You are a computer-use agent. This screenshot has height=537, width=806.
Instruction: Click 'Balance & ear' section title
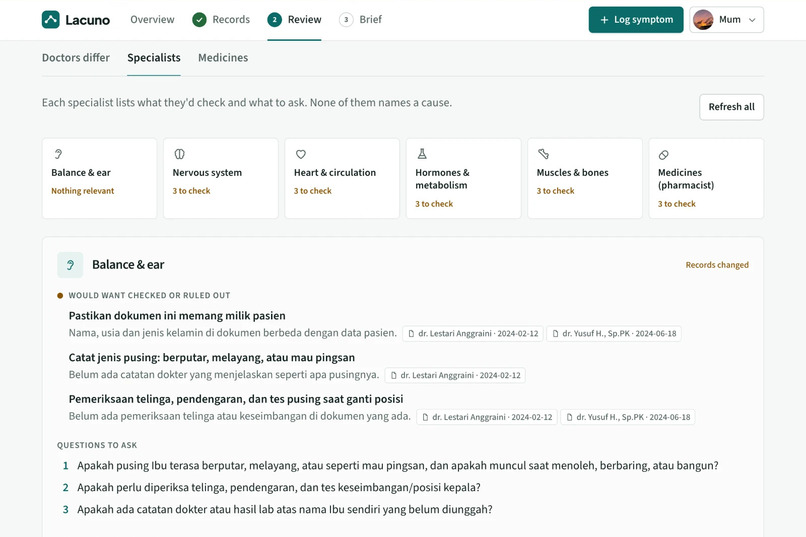point(128,265)
